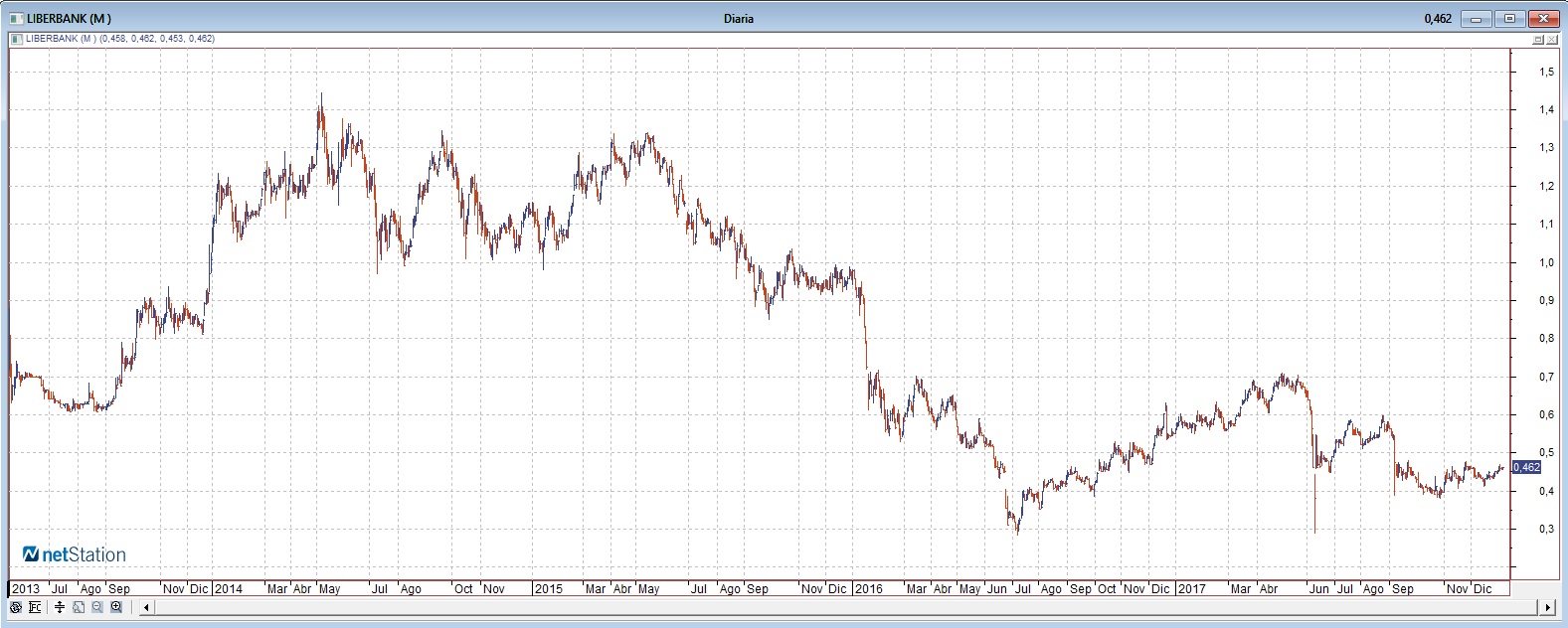The width and height of the screenshot is (1568, 628).
Task: Click the netStation logo
Action: pyautogui.click(x=75, y=554)
